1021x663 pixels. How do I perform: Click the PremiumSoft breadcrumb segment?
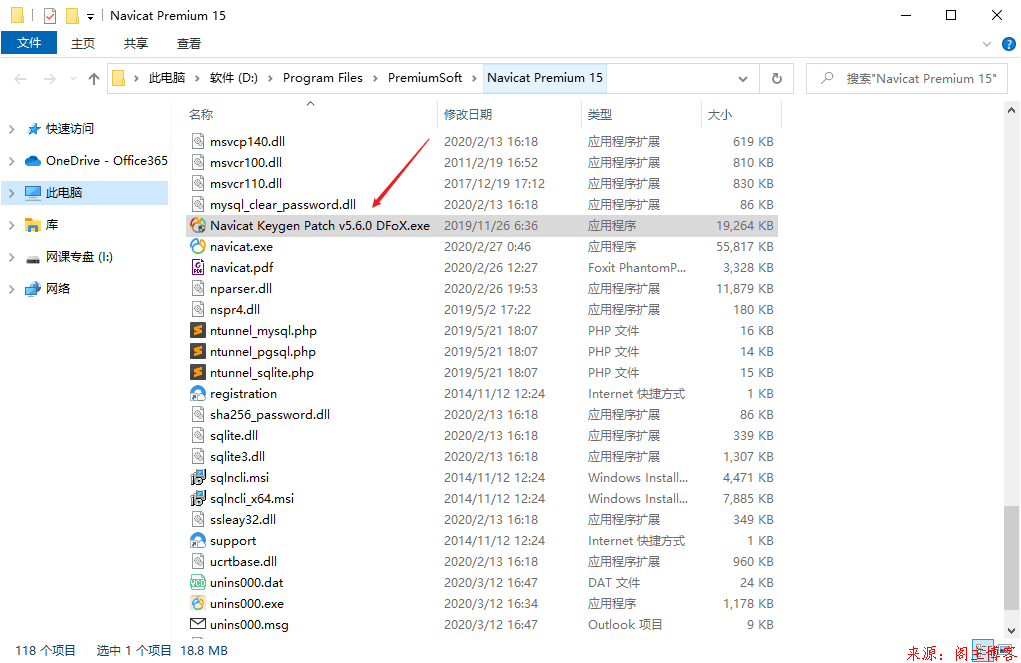point(425,78)
